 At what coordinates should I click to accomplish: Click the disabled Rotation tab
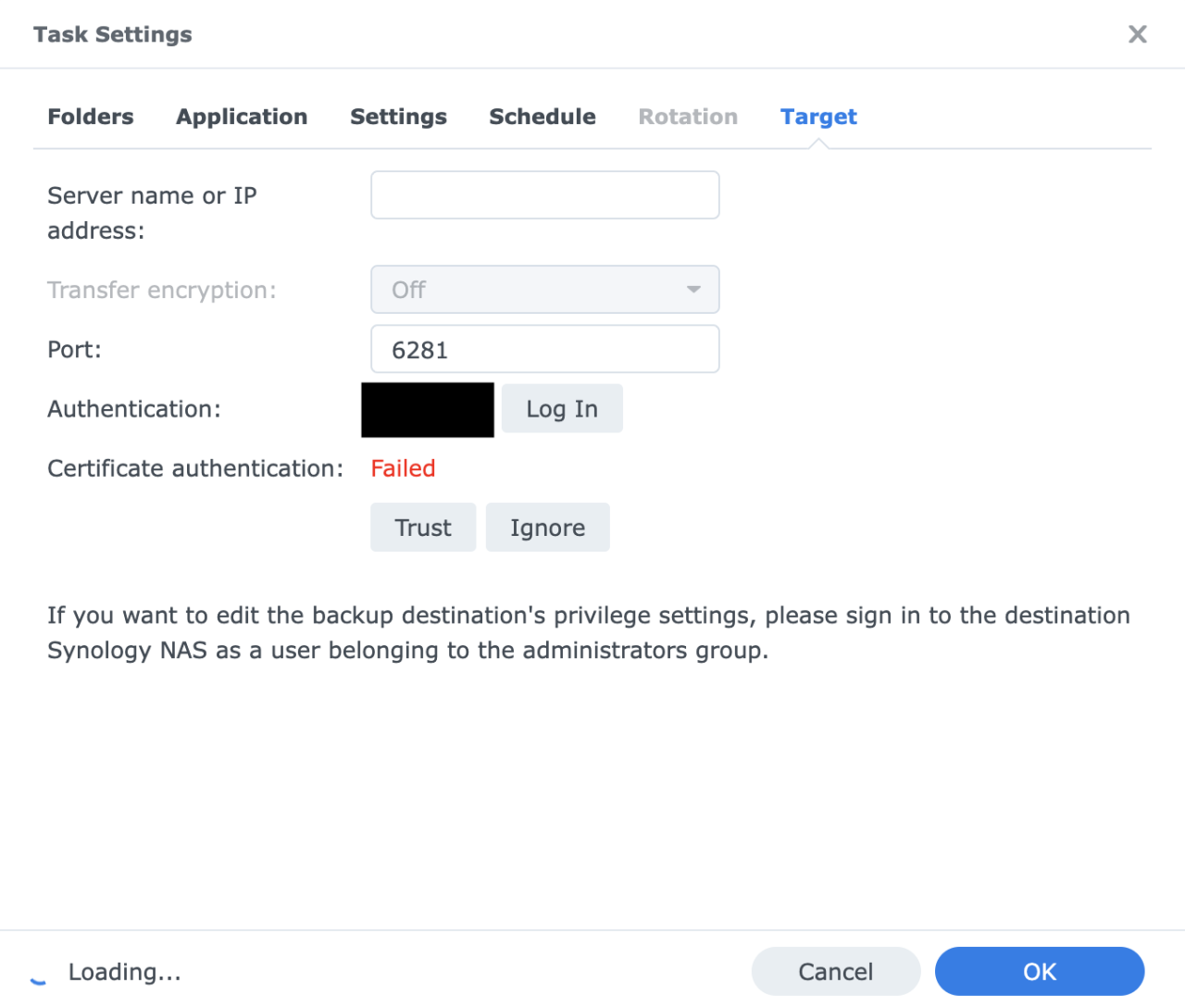(x=688, y=117)
